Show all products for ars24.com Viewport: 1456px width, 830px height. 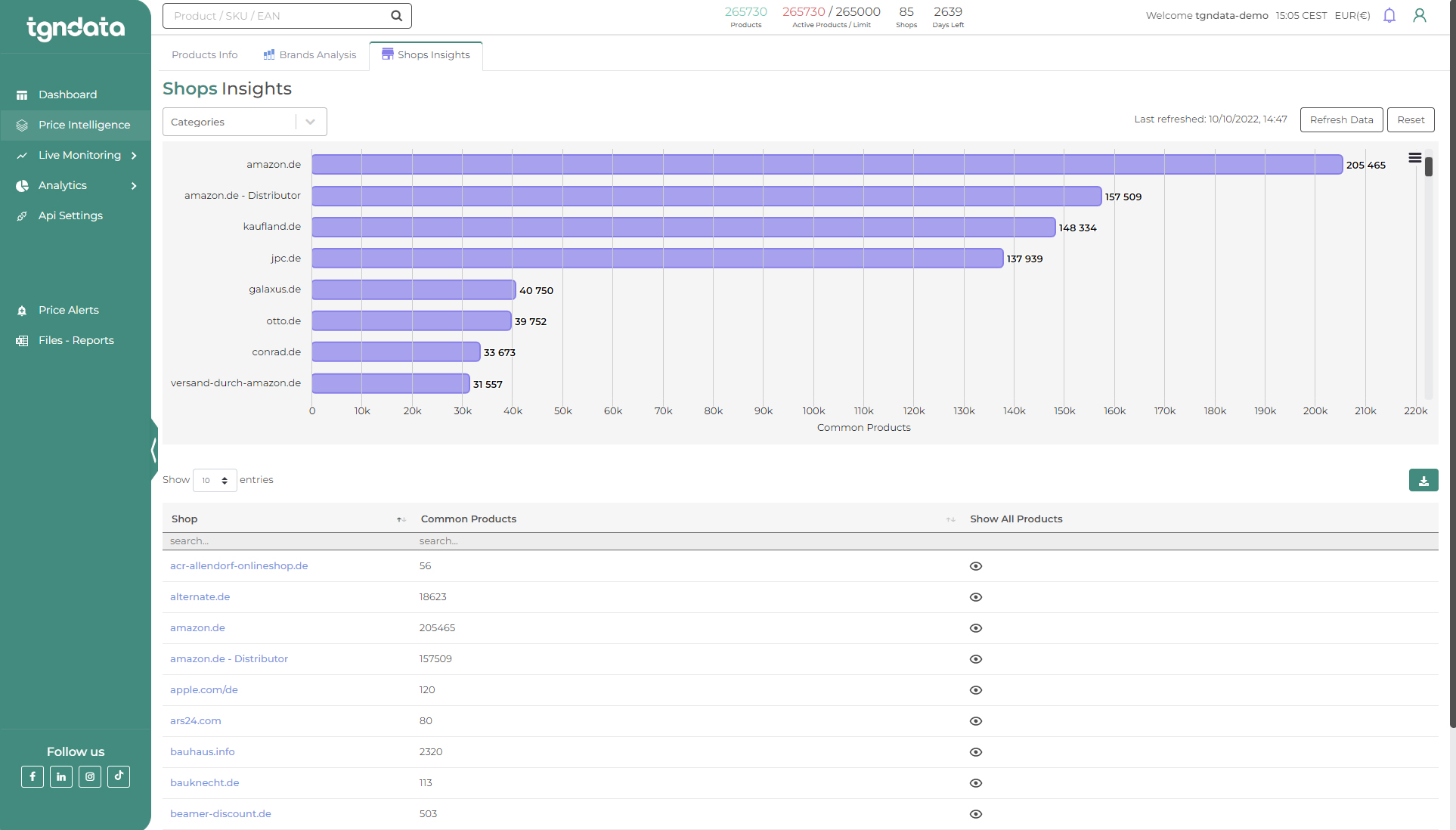pos(976,721)
